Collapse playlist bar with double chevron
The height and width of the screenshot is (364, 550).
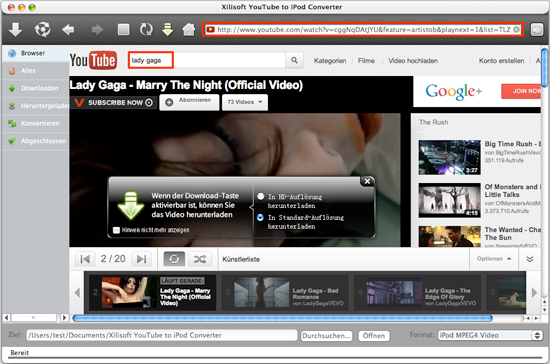click(530, 259)
